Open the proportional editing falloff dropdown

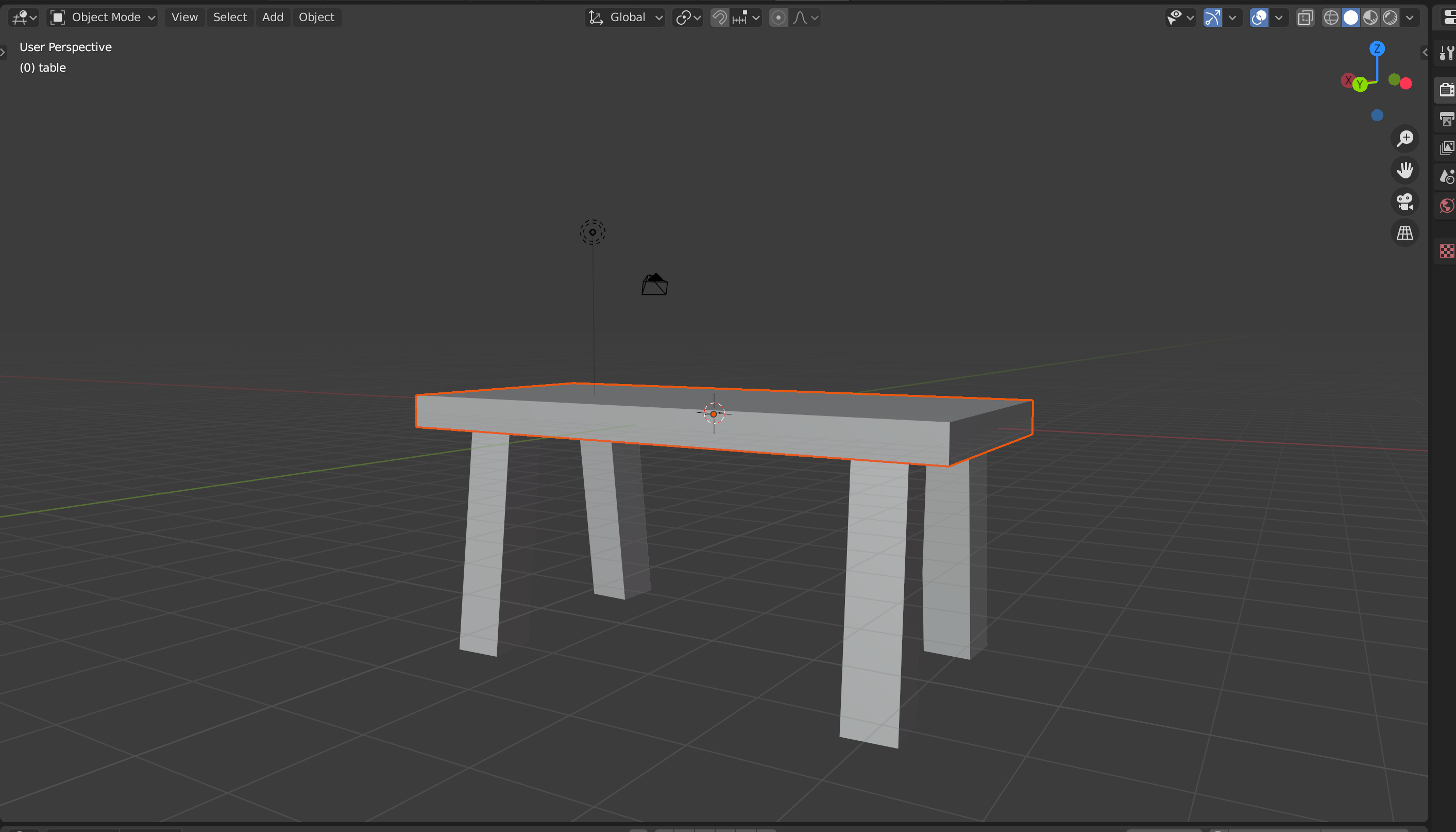click(805, 18)
